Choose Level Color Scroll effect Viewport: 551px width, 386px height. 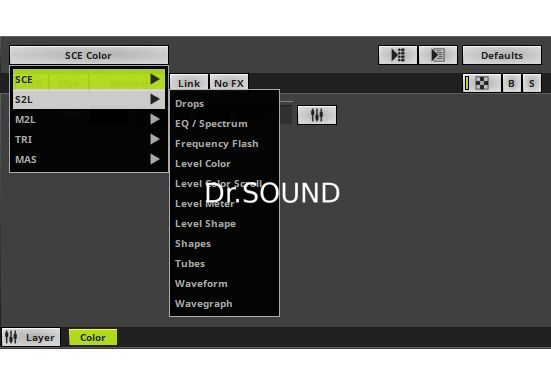[224, 184]
